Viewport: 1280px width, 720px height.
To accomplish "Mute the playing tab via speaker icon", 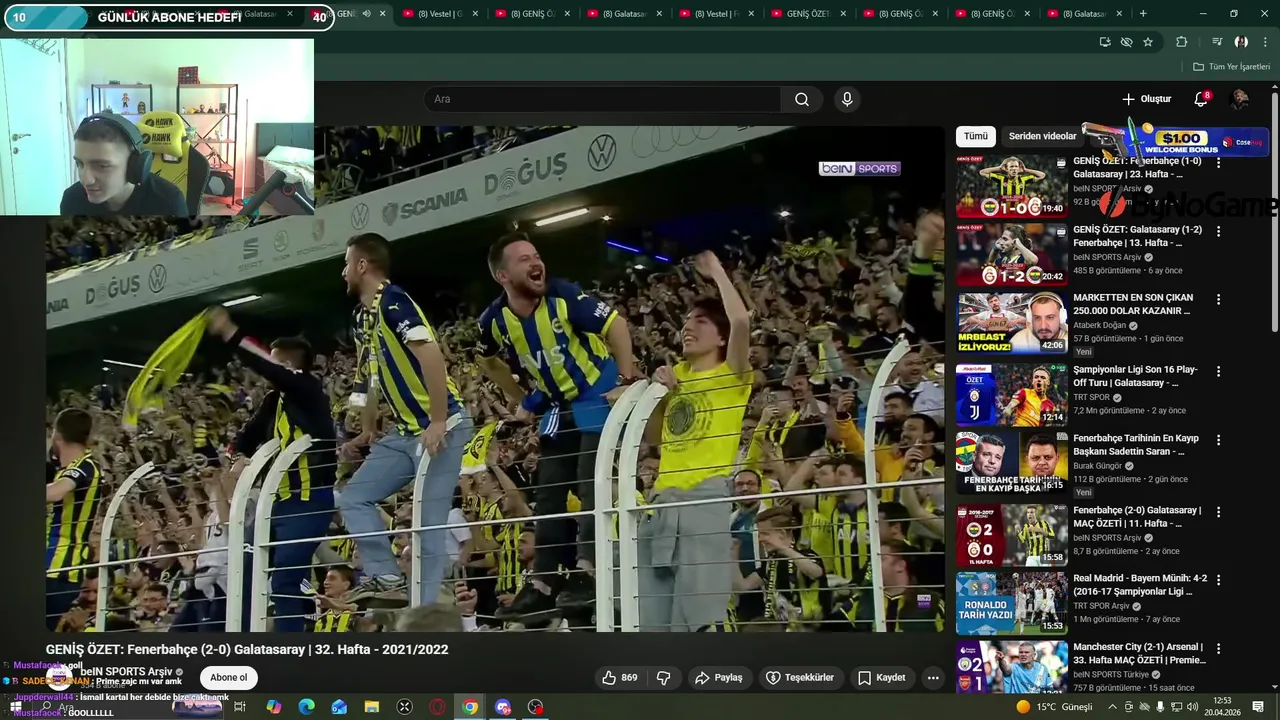I will tap(366, 14).
